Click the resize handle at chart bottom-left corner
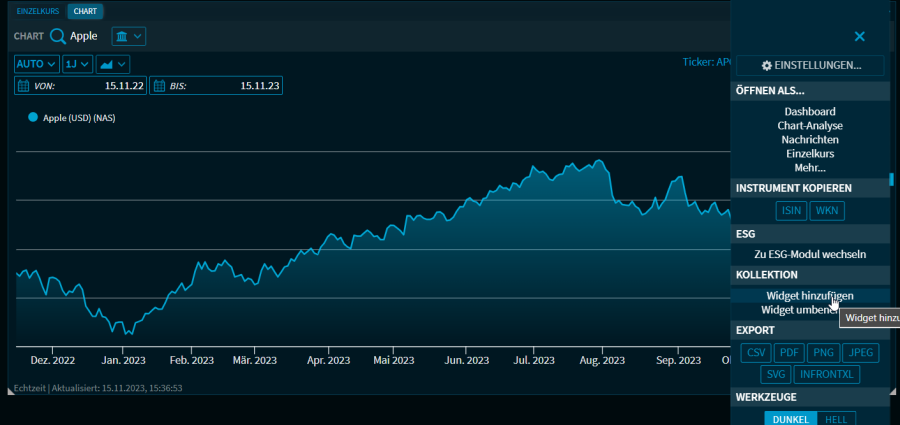 coord(12,388)
